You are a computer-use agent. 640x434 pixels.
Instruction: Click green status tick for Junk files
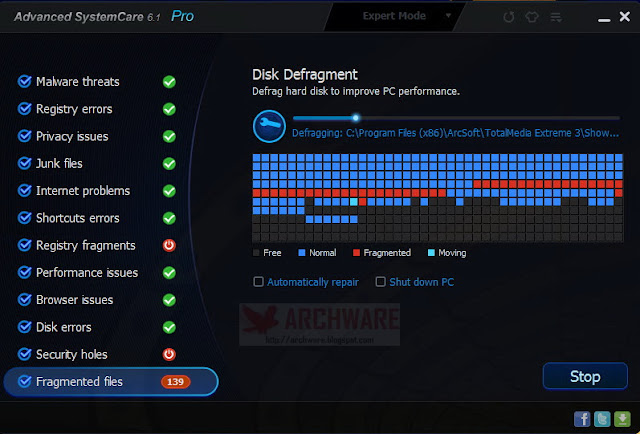point(169,164)
